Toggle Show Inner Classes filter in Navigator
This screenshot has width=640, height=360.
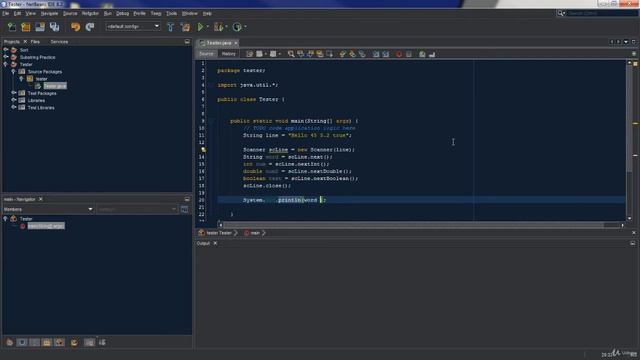point(60,342)
